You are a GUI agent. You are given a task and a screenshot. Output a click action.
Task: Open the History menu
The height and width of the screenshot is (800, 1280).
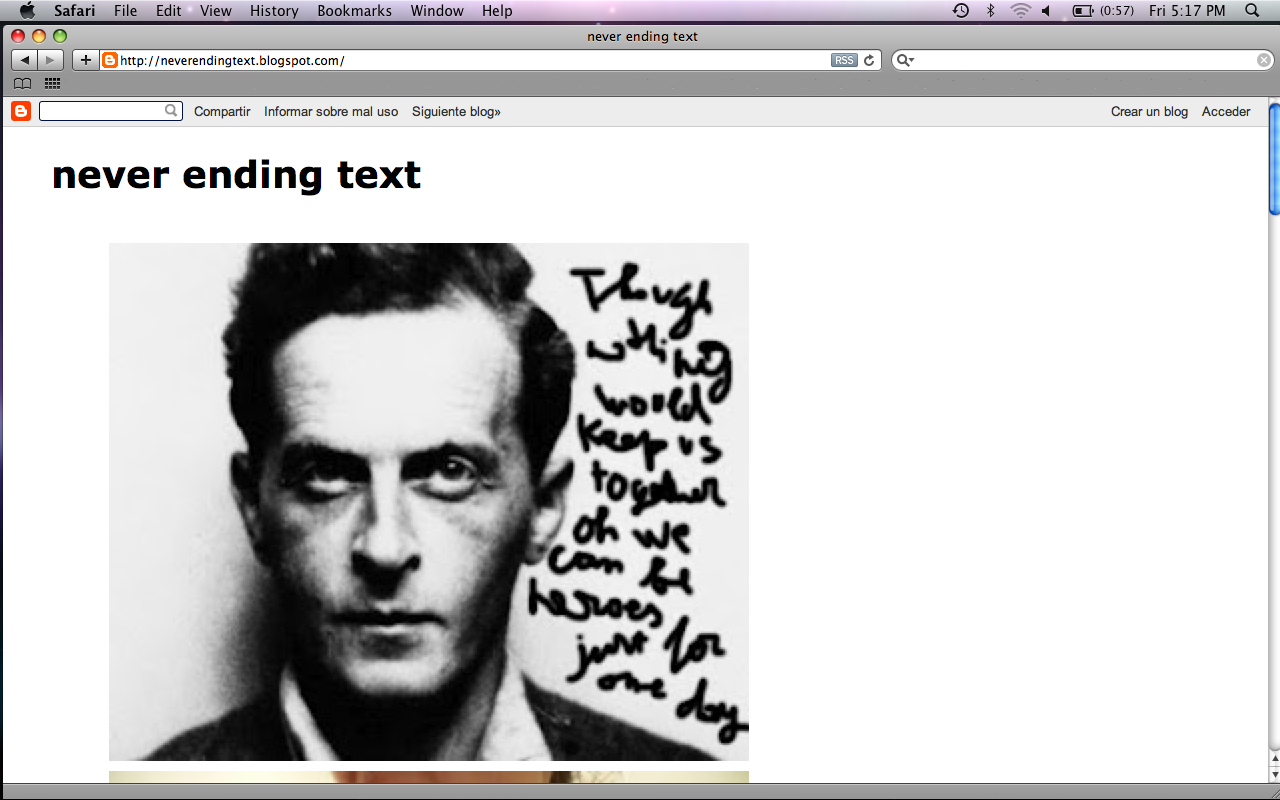coord(274,11)
